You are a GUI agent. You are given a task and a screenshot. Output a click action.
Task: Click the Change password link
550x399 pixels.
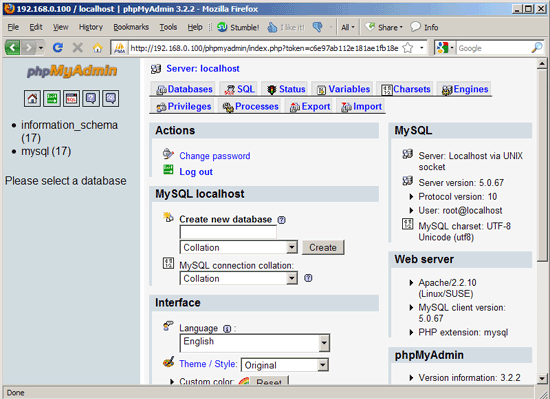tap(215, 156)
